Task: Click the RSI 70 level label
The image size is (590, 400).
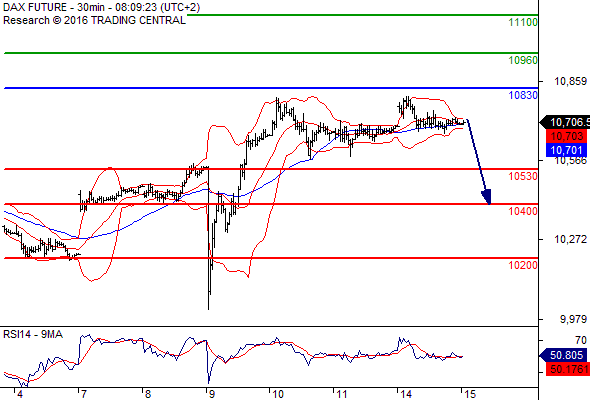Action: point(581,340)
